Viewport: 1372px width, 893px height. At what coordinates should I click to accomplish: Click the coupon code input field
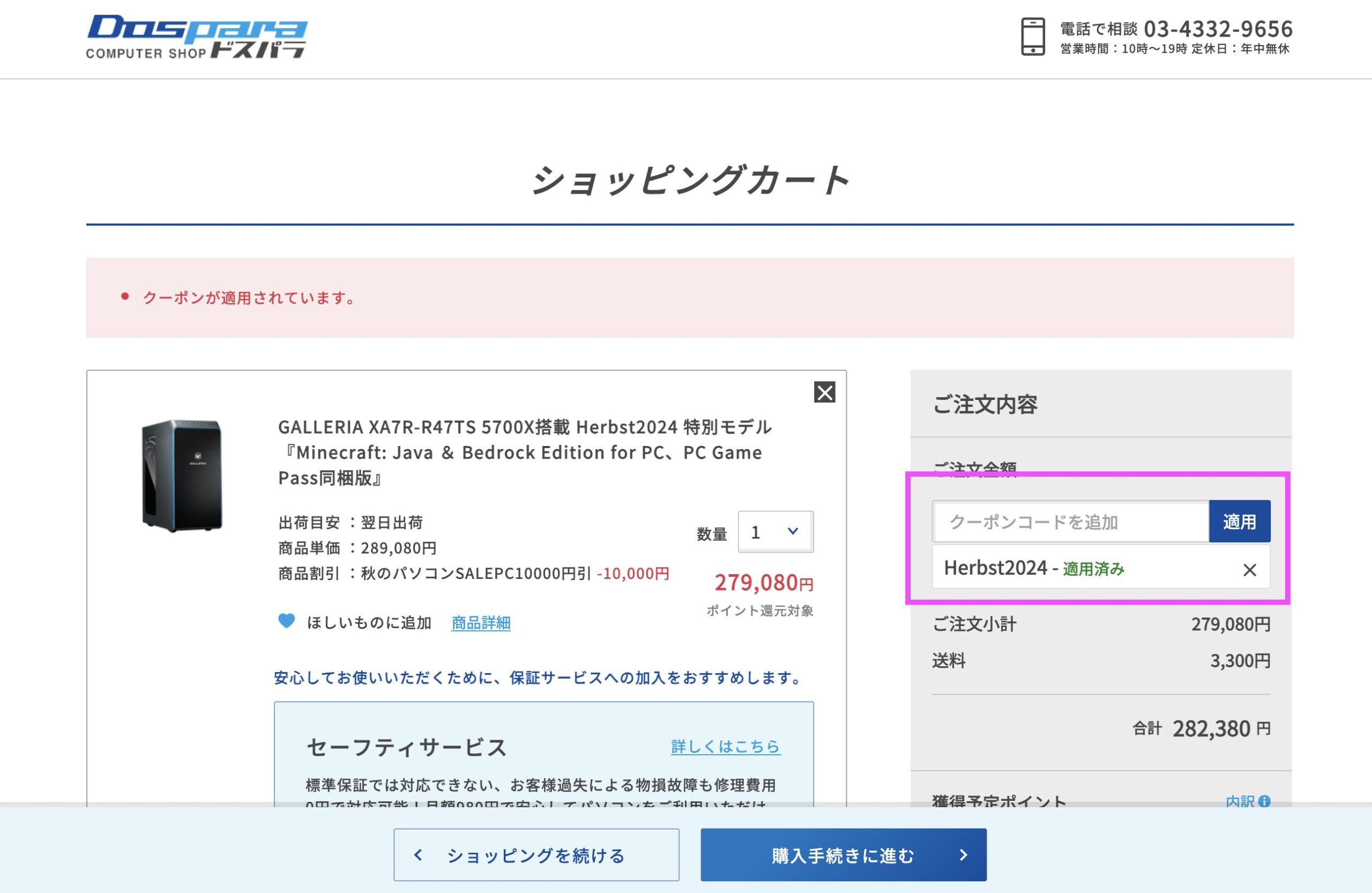tap(1070, 522)
